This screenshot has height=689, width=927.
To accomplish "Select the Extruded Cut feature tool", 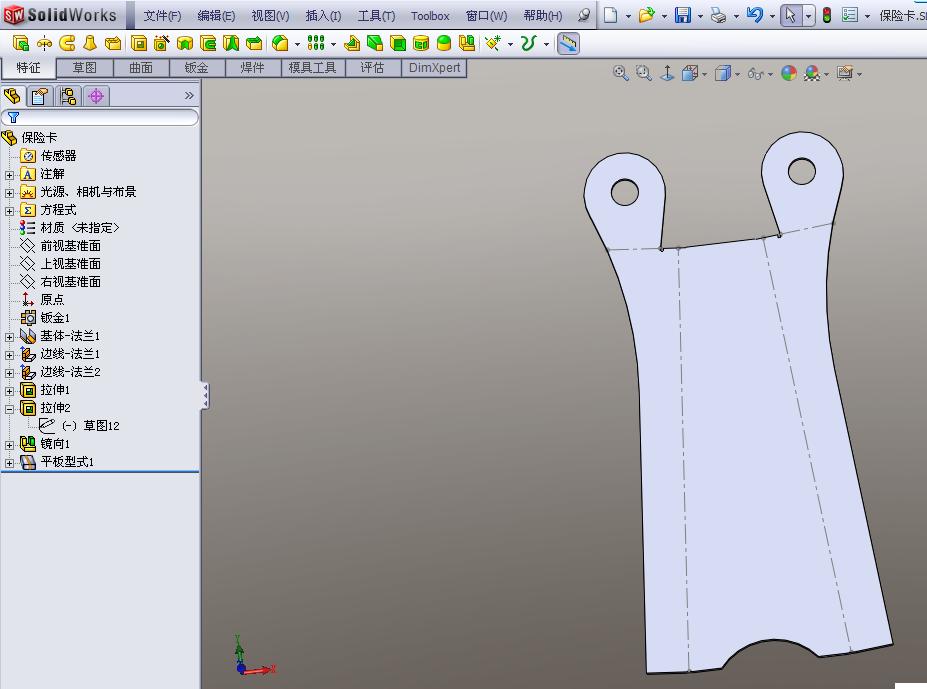I will [x=139, y=43].
